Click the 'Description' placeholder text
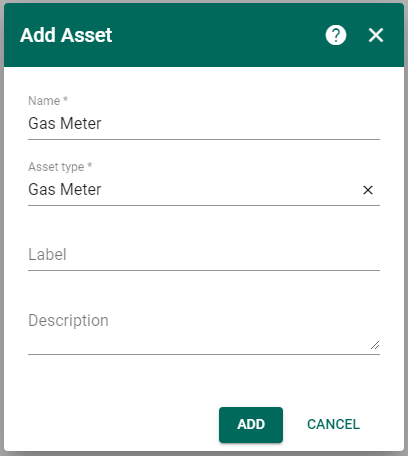This screenshot has width=408, height=456. pos(68,321)
